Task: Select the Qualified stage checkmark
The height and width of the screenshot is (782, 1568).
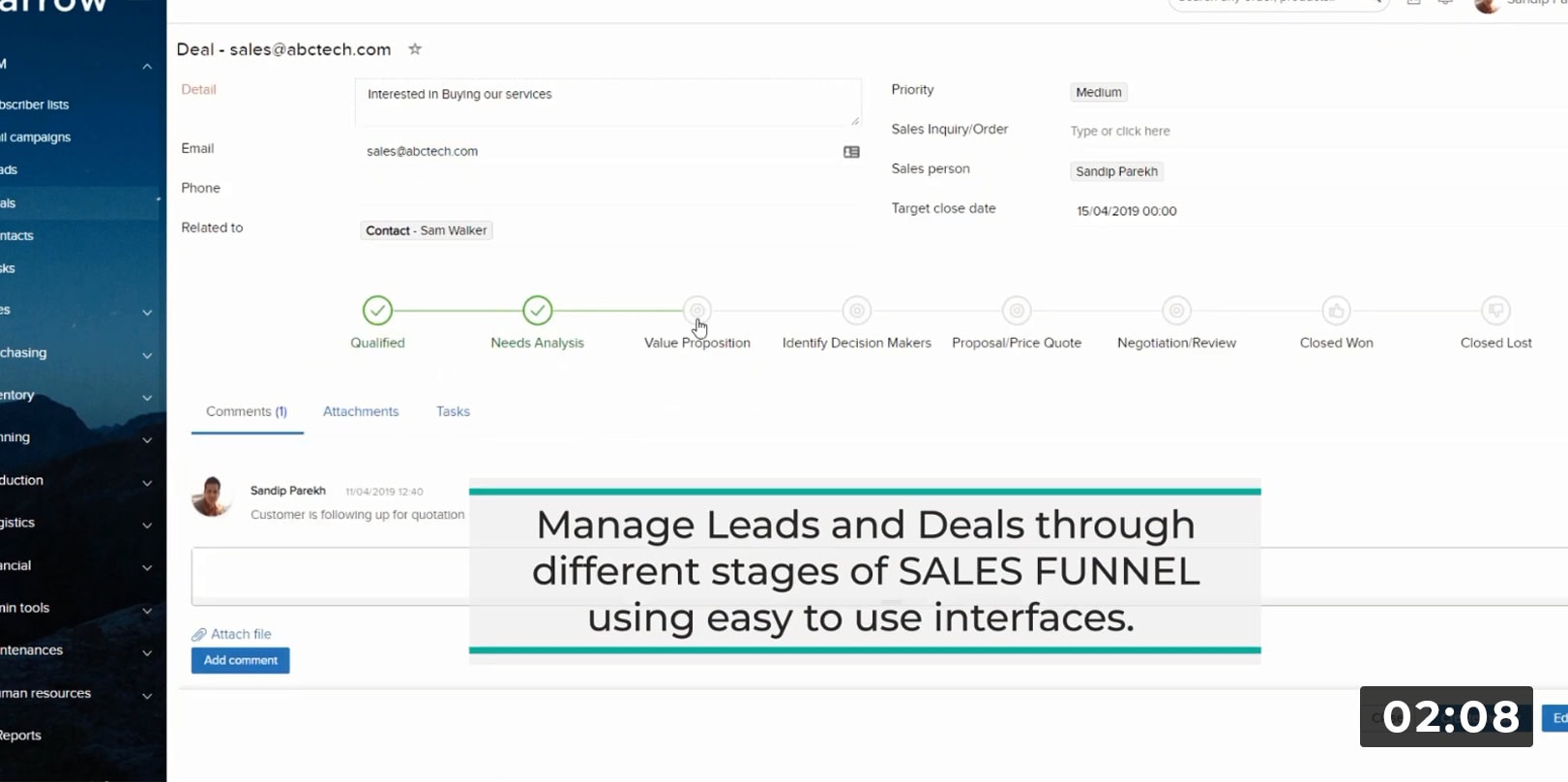Action: [377, 311]
